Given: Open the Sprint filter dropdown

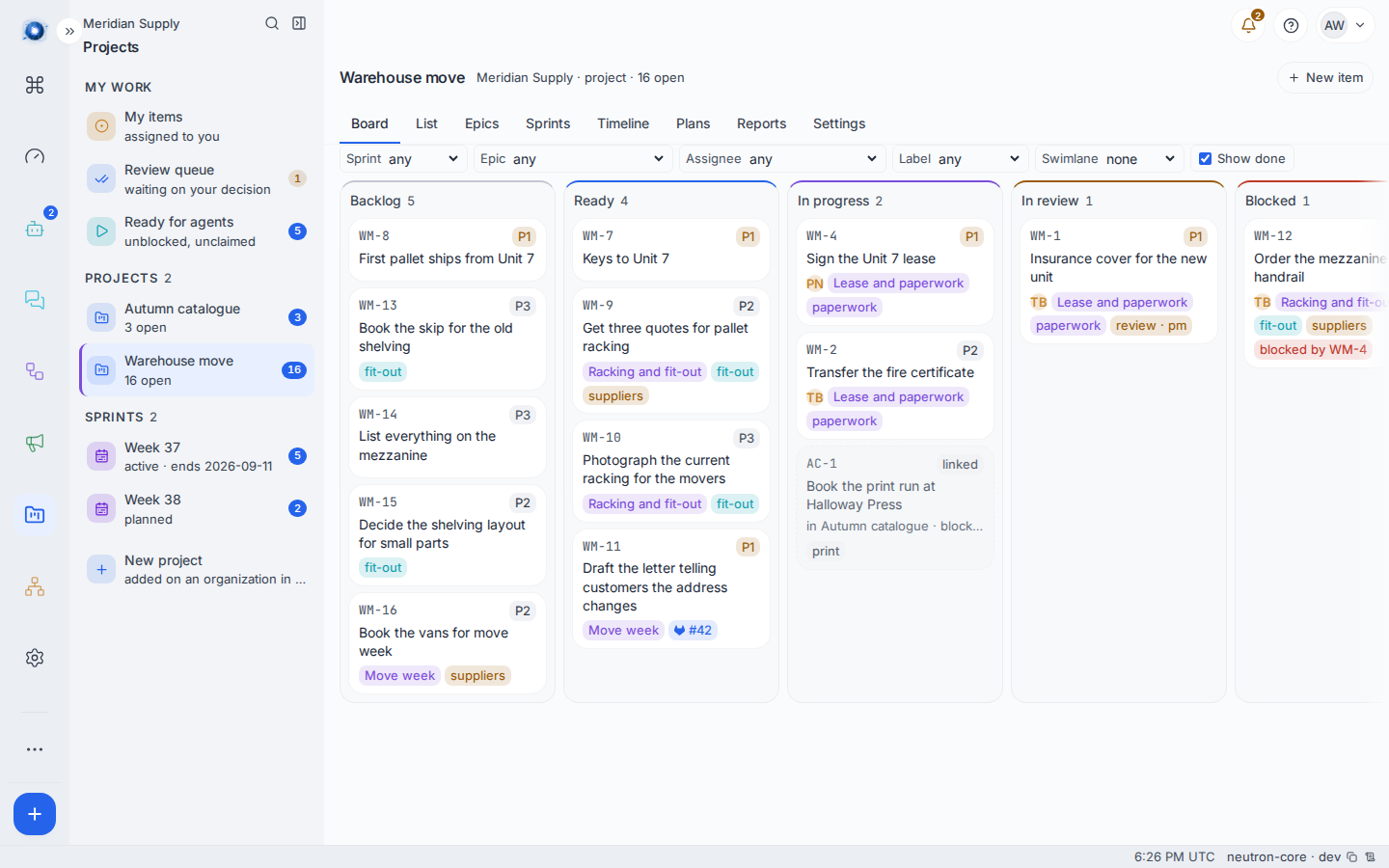Looking at the screenshot, I should coord(403,159).
